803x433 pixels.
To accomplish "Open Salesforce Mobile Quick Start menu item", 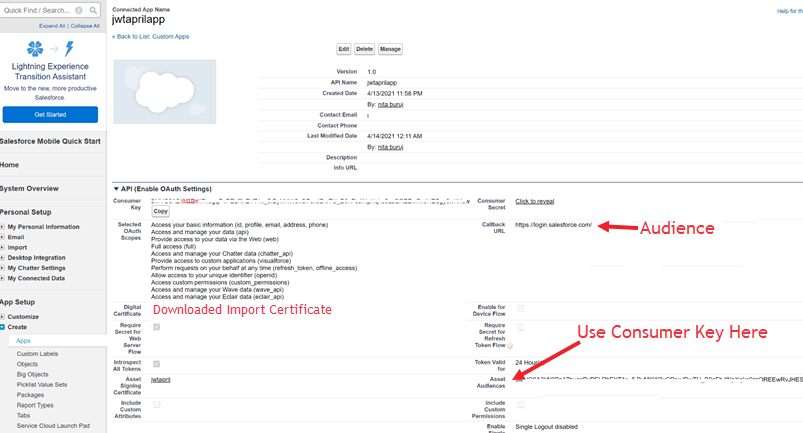I will coord(50,141).
